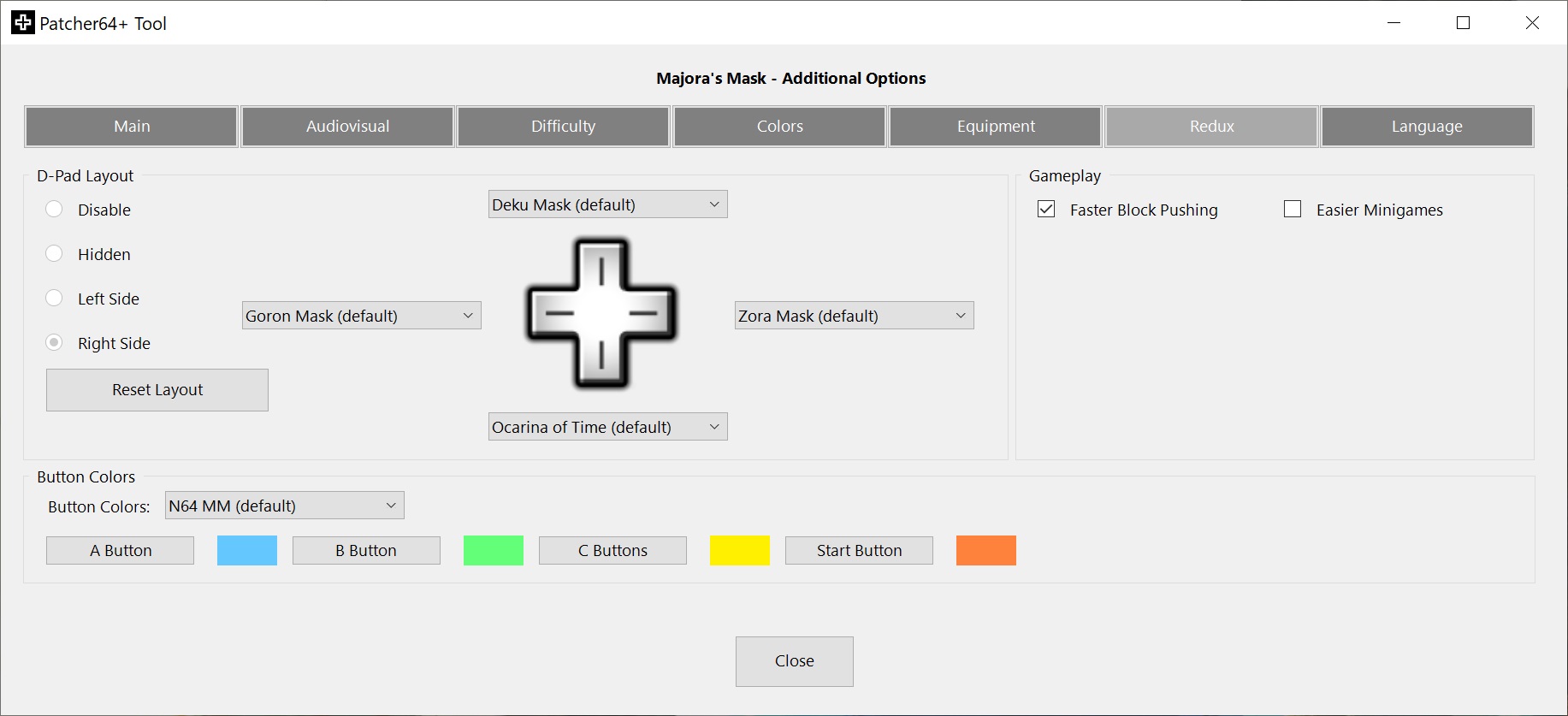1568x716 pixels.
Task: Switch to the Main tab
Action: (x=132, y=127)
